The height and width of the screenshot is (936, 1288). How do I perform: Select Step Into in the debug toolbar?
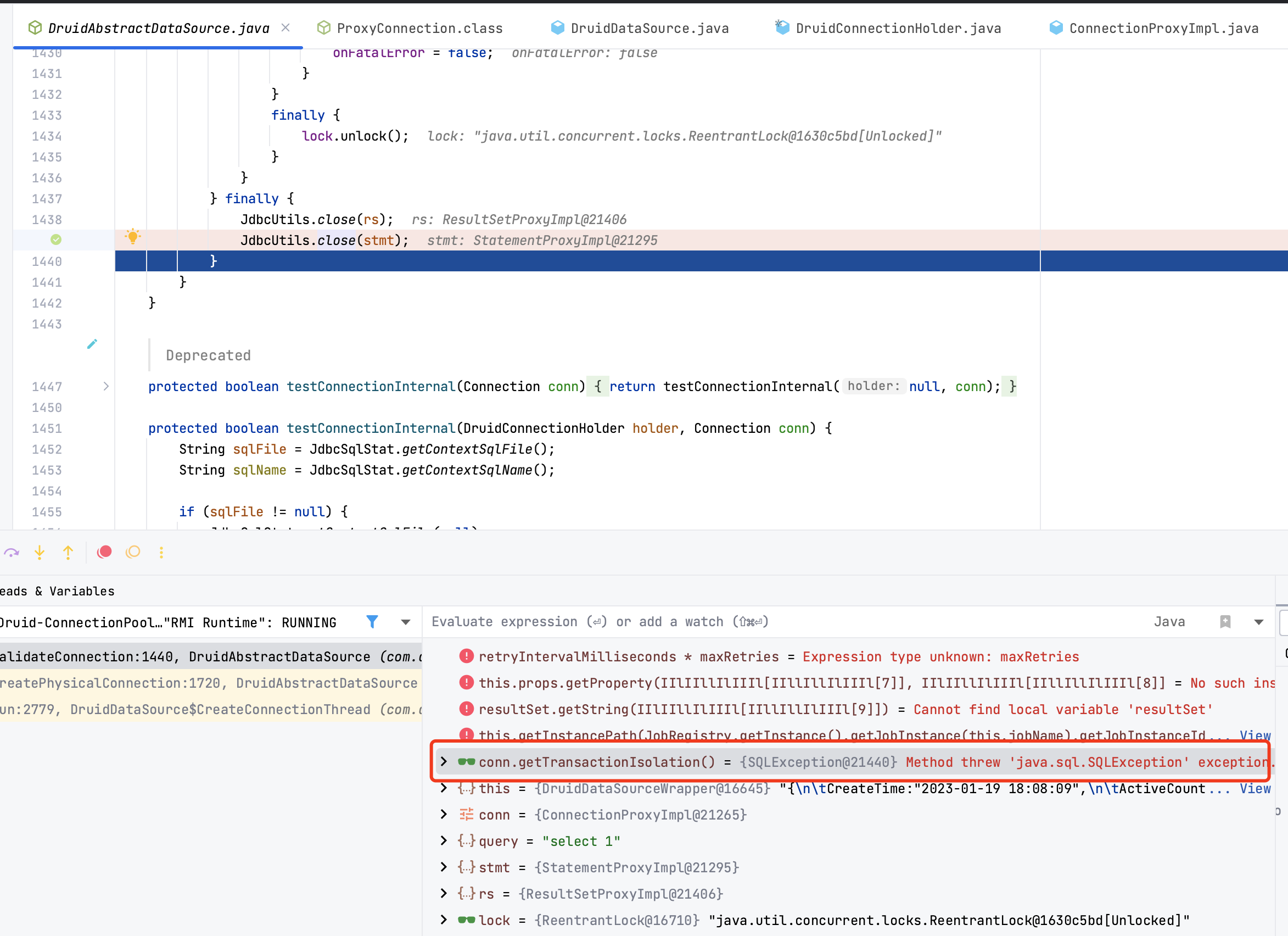coord(39,552)
